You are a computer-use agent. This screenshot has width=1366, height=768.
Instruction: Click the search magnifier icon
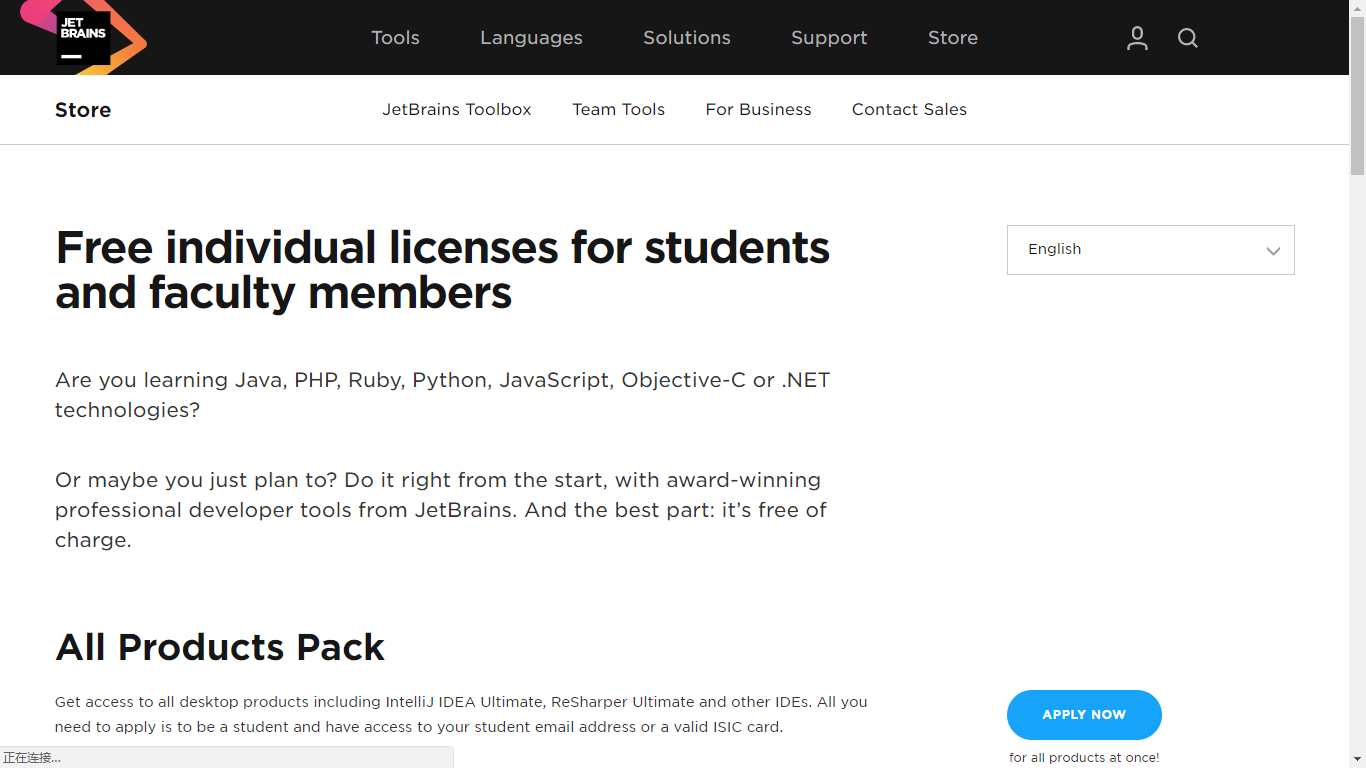1188,38
